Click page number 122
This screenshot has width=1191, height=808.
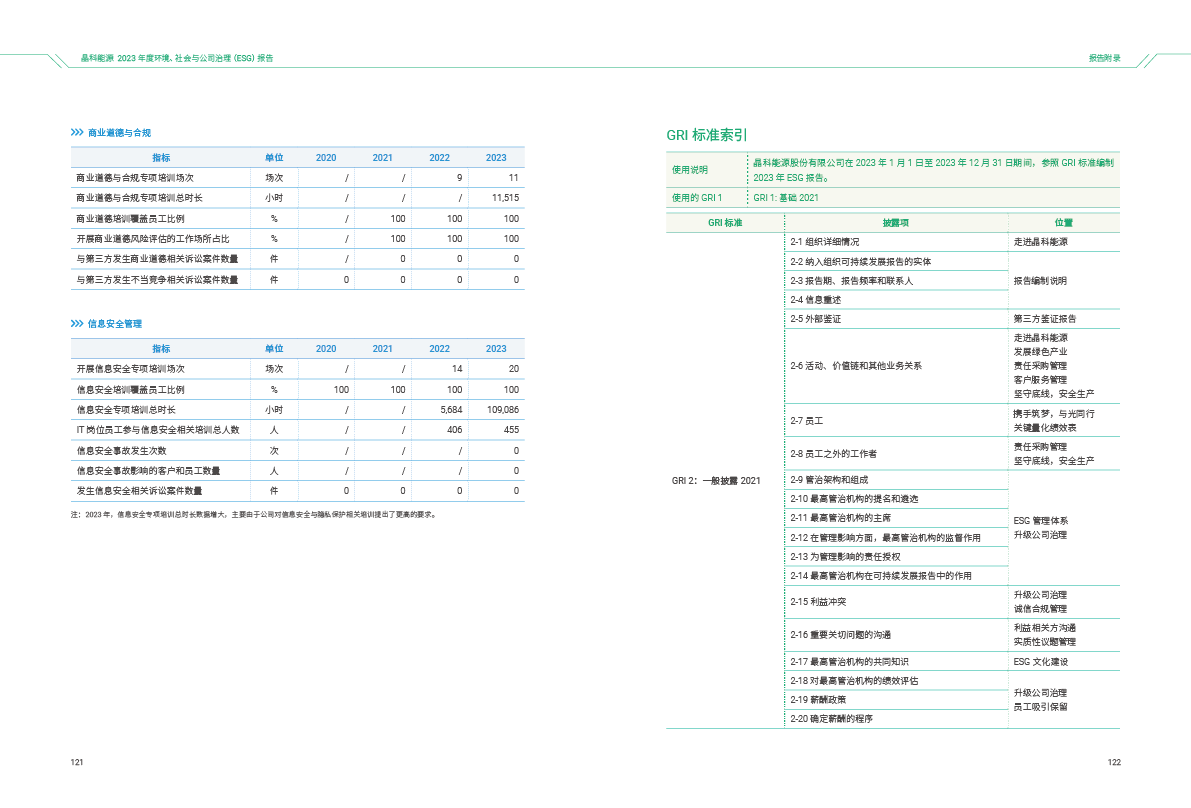[1114, 763]
